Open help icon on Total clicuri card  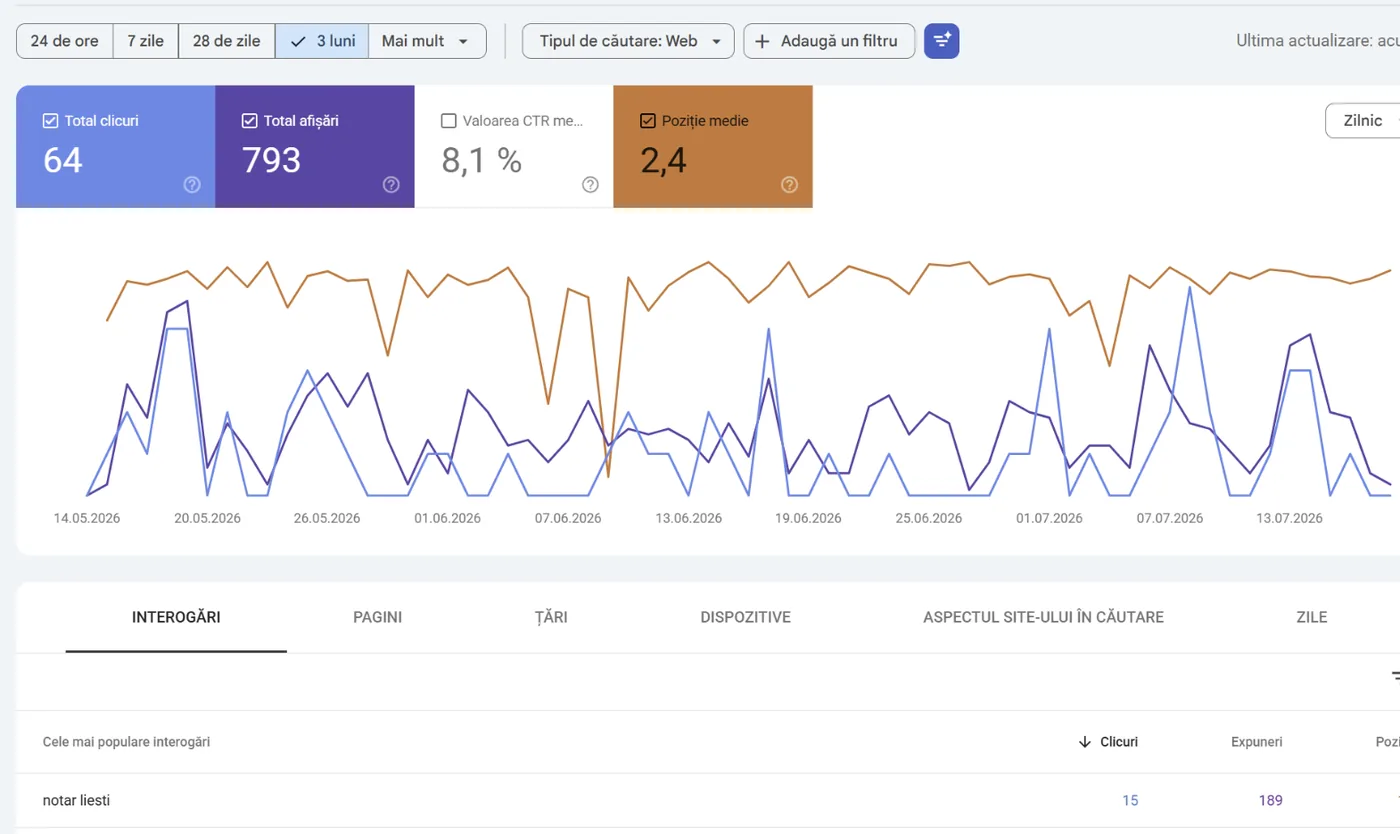click(192, 184)
